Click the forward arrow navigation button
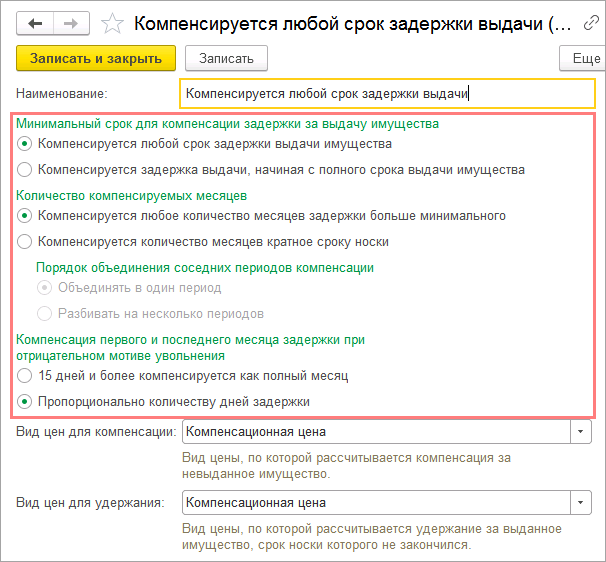Image resolution: width=606 pixels, height=562 pixels. click(x=71, y=24)
